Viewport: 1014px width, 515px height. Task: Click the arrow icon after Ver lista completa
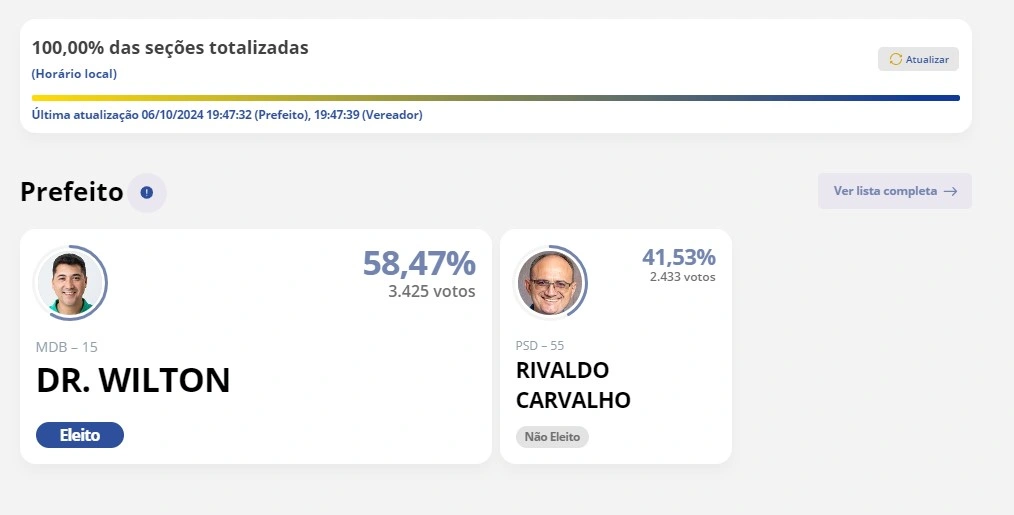[x=950, y=191]
